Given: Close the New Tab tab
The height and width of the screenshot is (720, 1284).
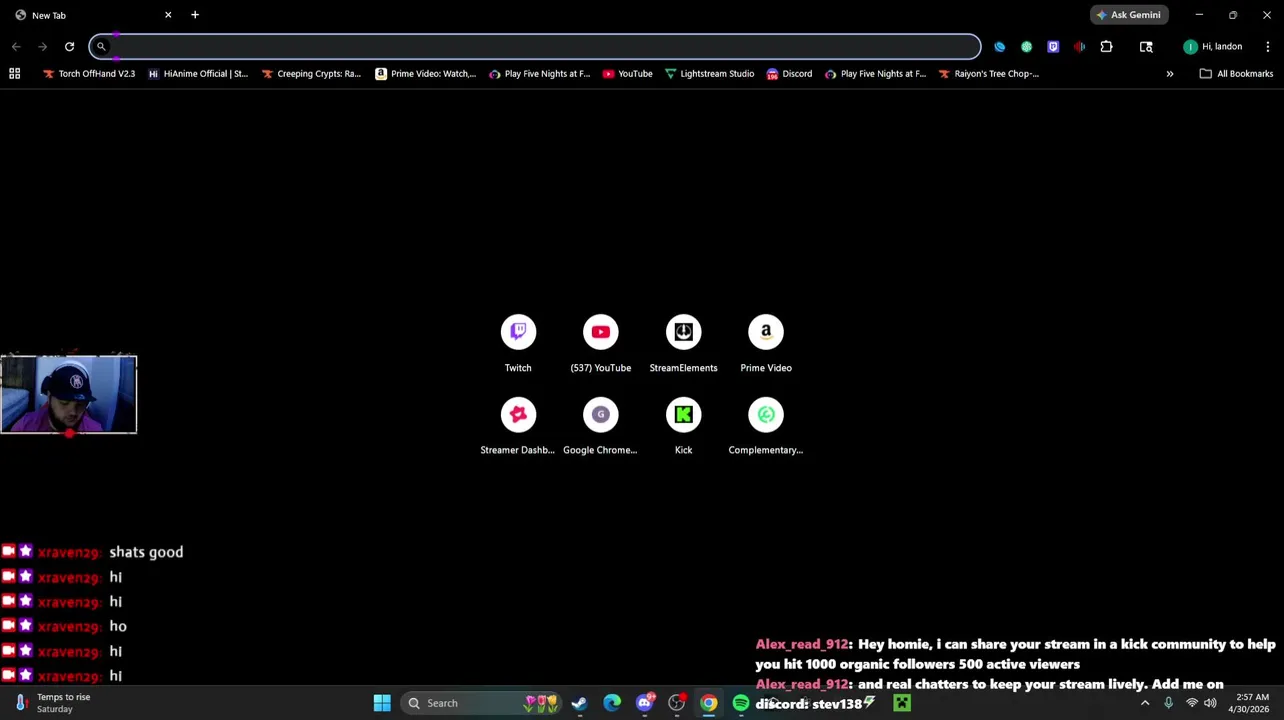Looking at the screenshot, I should pyautogui.click(x=168, y=15).
